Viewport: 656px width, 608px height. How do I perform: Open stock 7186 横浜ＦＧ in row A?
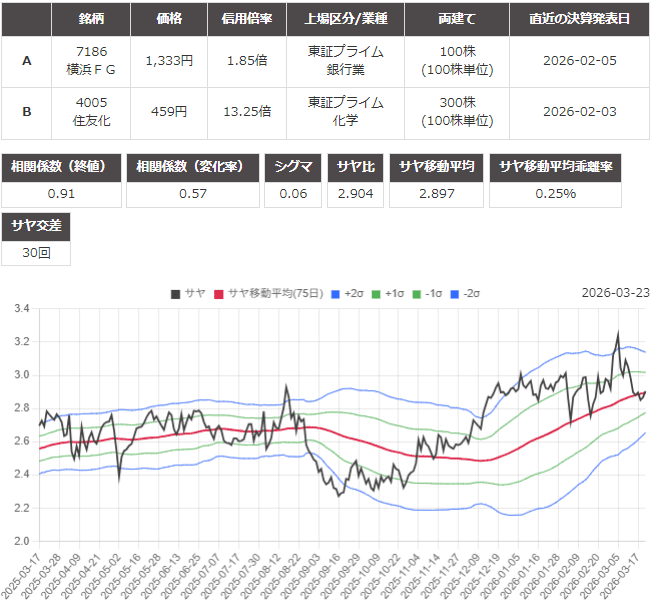click(x=90, y=60)
